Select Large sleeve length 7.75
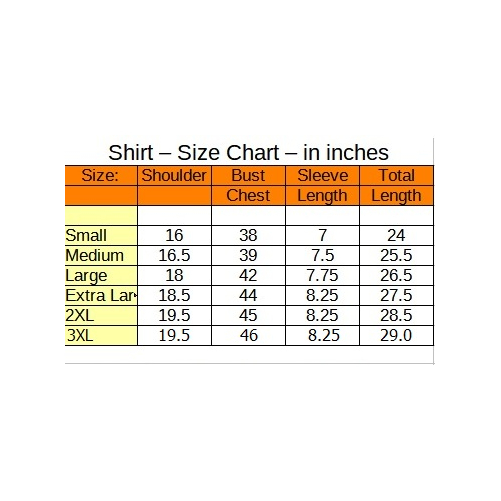This screenshot has height=501, width=501. [x=322, y=276]
